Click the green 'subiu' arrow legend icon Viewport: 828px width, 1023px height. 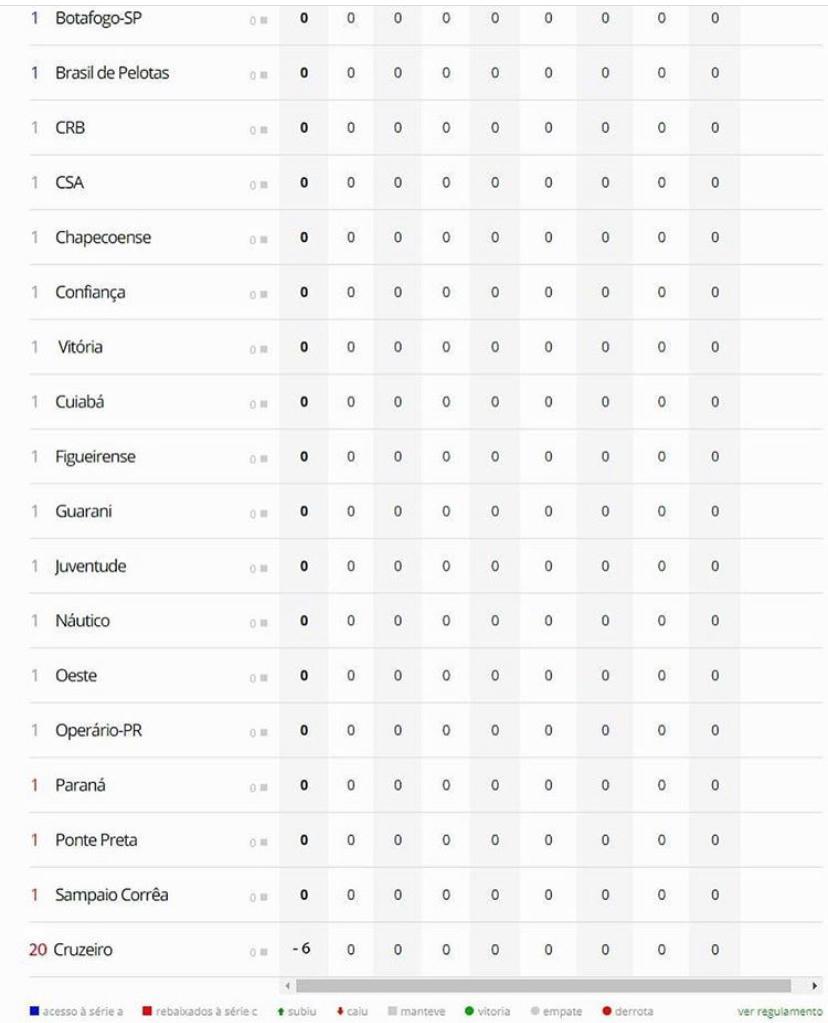click(x=281, y=1011)
